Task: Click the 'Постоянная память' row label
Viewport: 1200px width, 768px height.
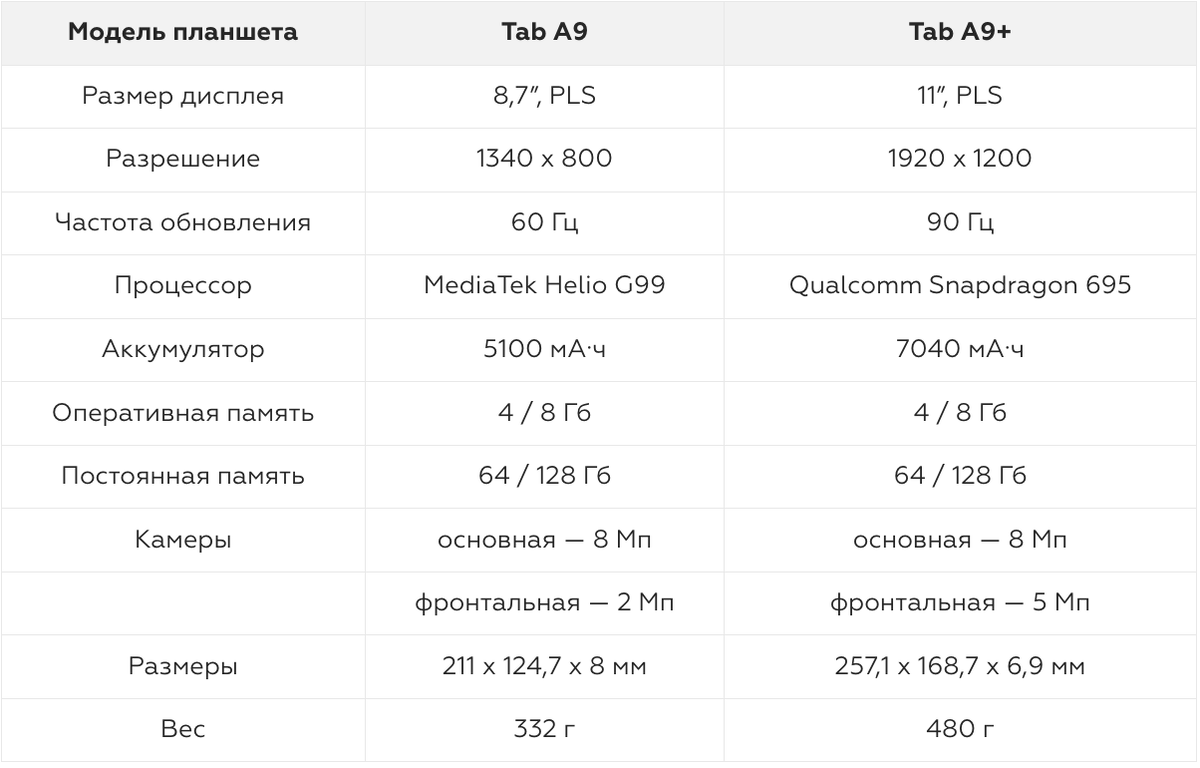Action: (x=183, y=476)
